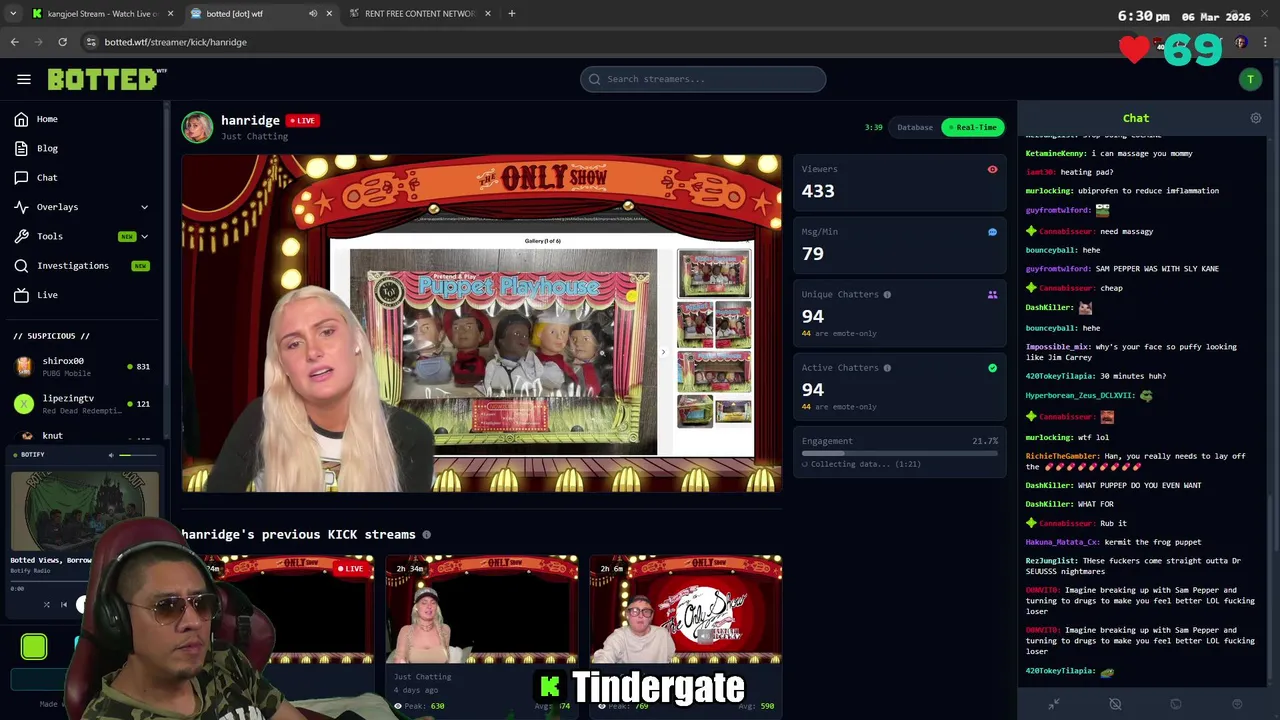Click the Msg/Min chat bubble icon

pyautogui.click(x=992, y=232)
